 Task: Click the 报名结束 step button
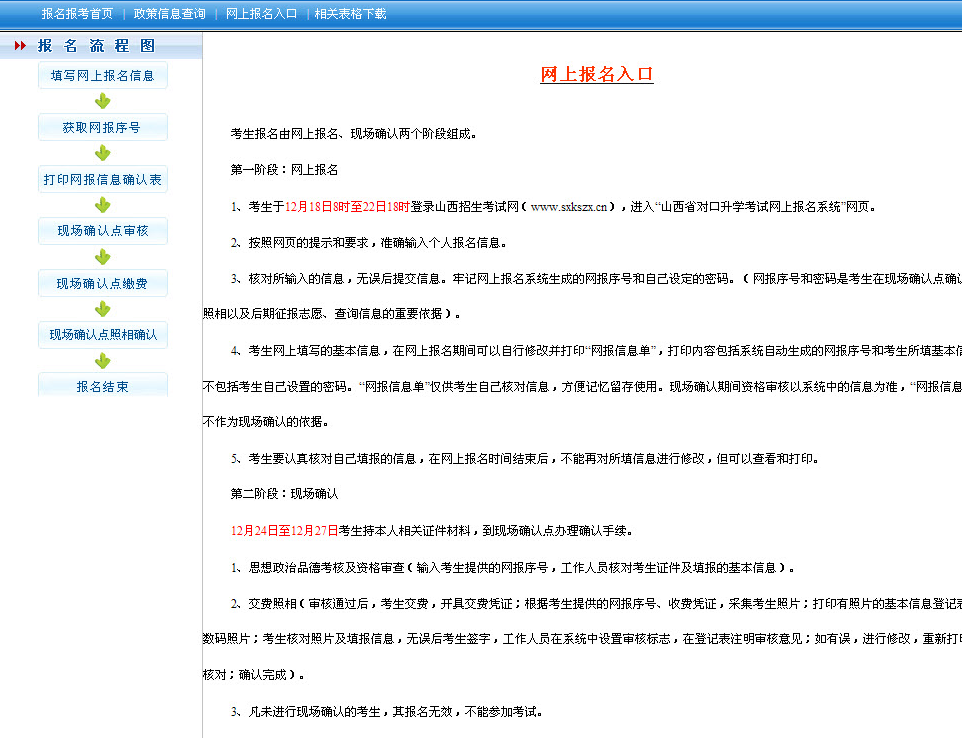pyautogui.click(x=103, y=386)
